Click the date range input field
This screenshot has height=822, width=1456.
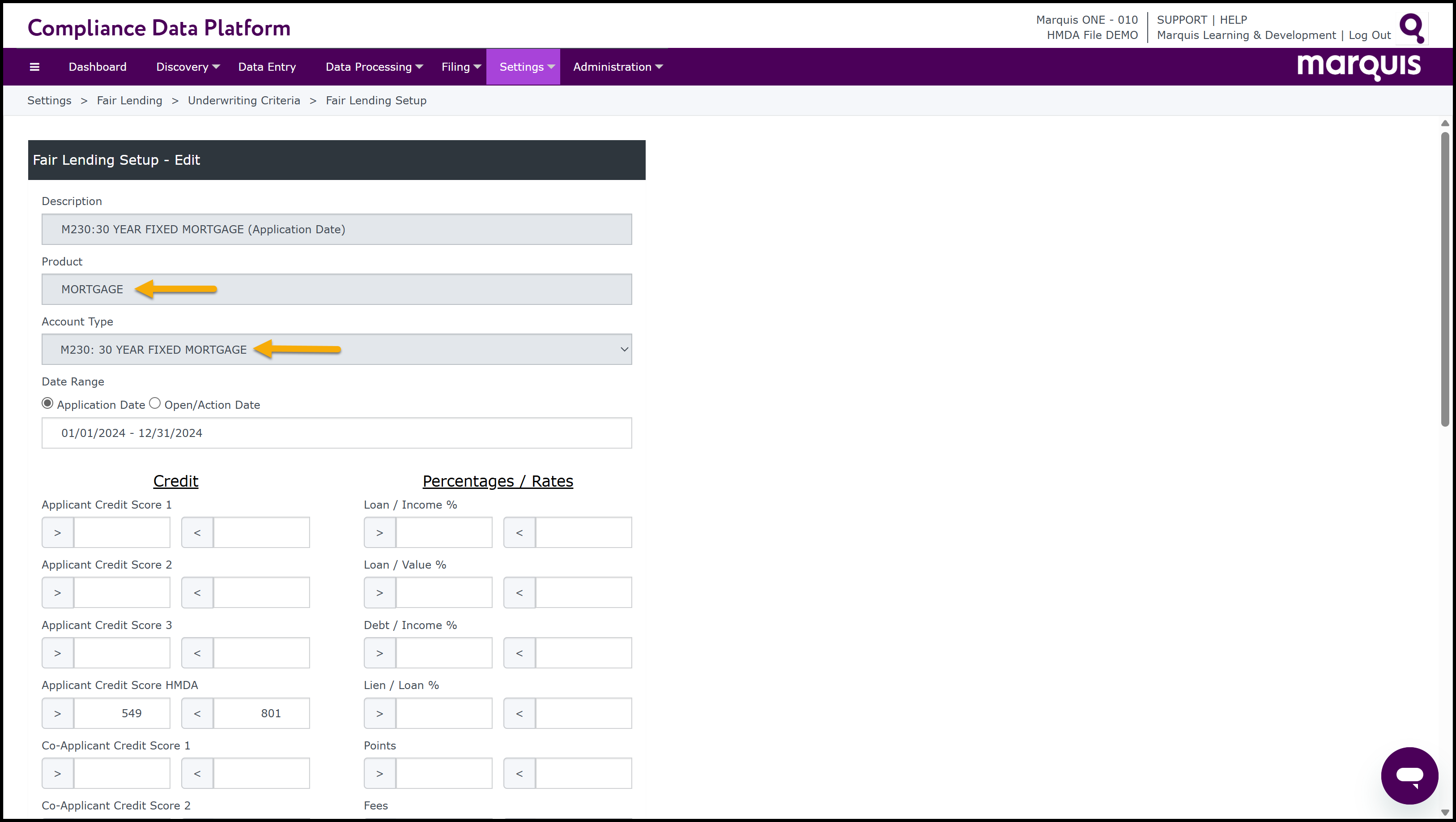coord(337,433)
